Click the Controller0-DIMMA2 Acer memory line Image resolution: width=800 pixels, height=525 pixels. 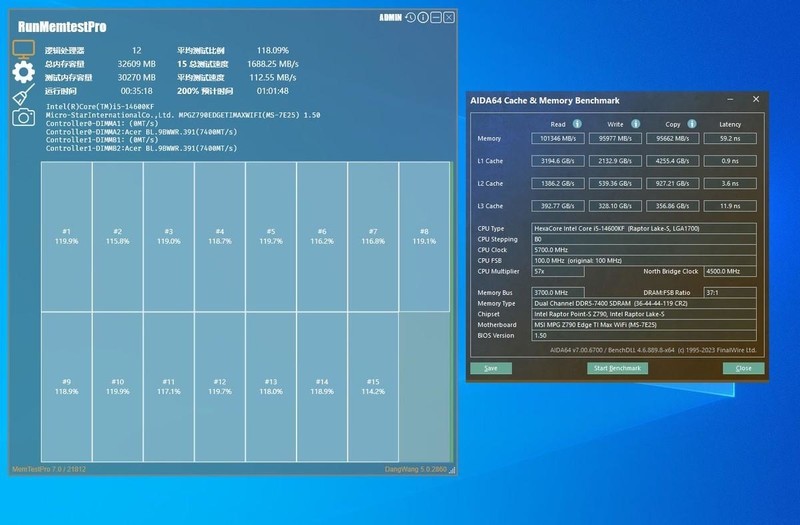tap(141, 132)
